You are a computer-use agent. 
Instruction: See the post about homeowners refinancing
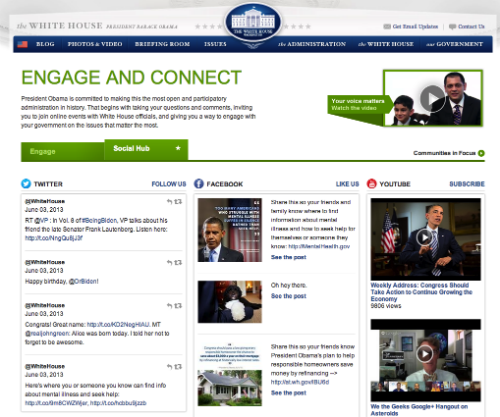tap(289, 393)
